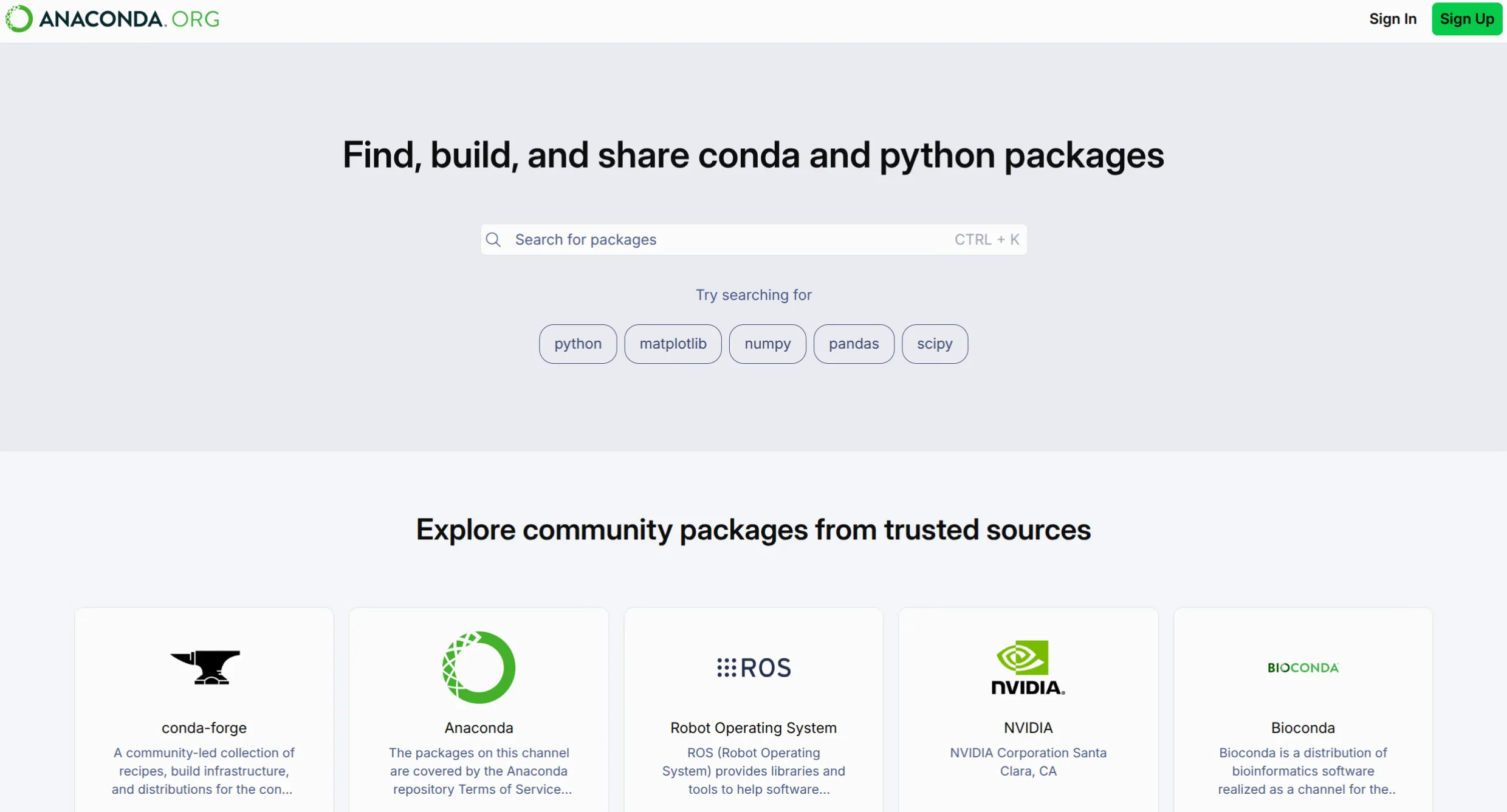Select the pandas search suggestion
The image size is (1507, 812).
pyautogui.click(x=854, y=344)
